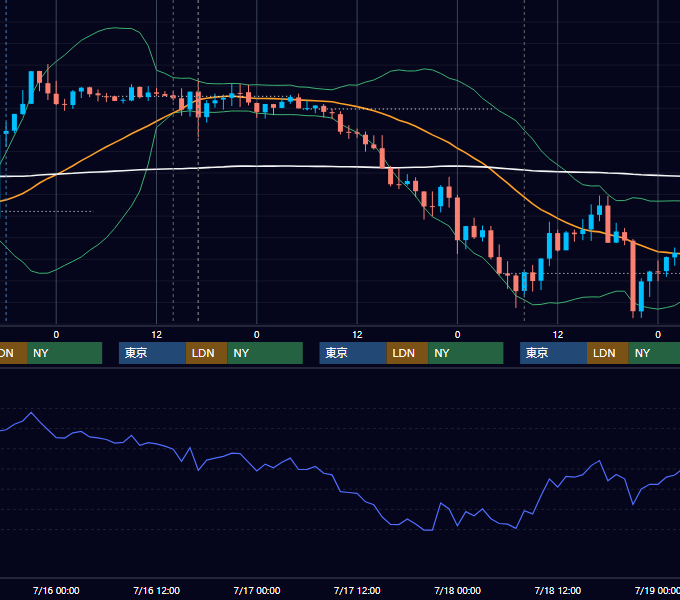Select the LDN session block after 7/18 12:00
680x600 pixels.
tap(608, 353)
